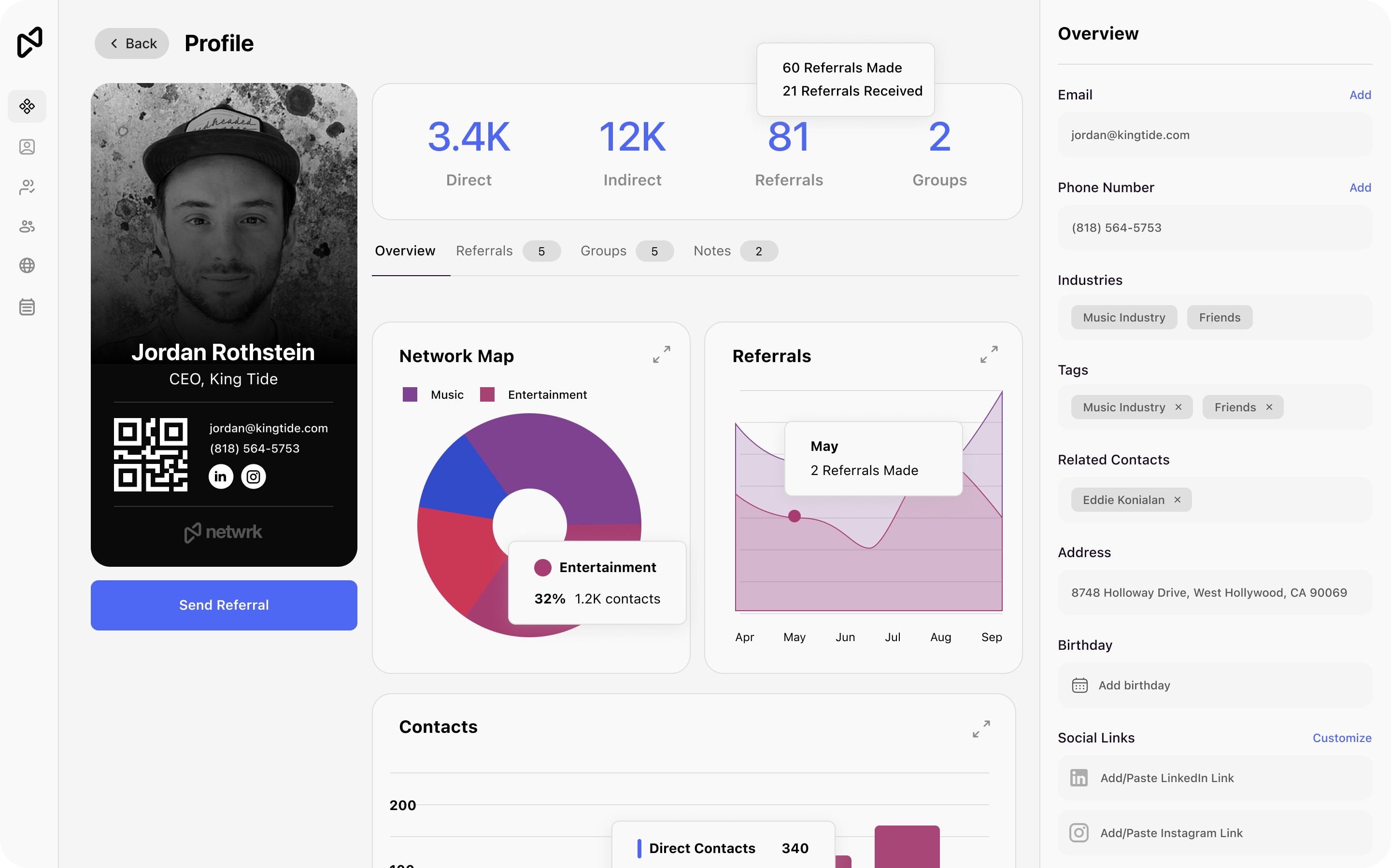Open the dashboard grid icon in sidebar
The image size is (1391, 868).
click(x=27, y=106)
